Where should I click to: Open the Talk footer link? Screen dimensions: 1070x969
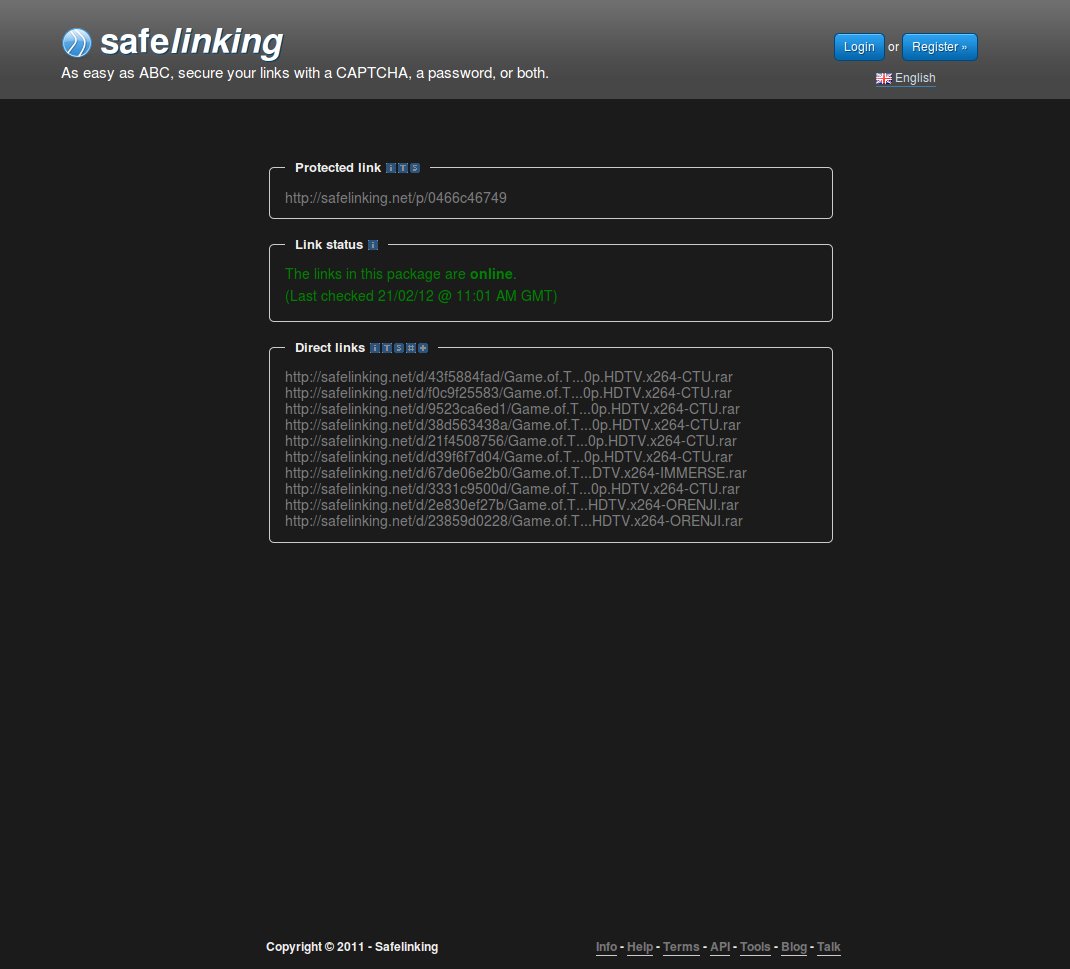(828, 947)
